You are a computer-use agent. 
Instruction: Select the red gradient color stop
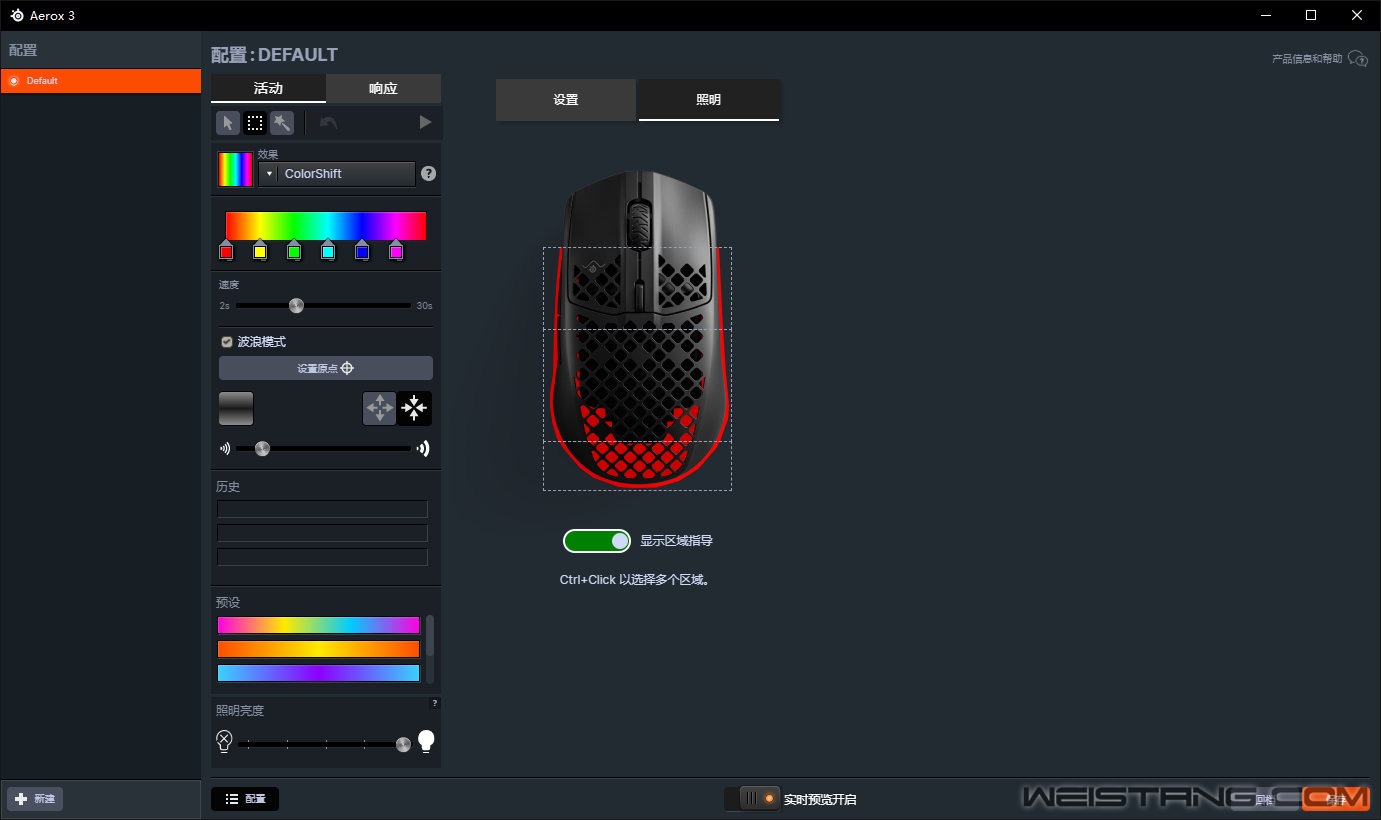pos(226,251)
